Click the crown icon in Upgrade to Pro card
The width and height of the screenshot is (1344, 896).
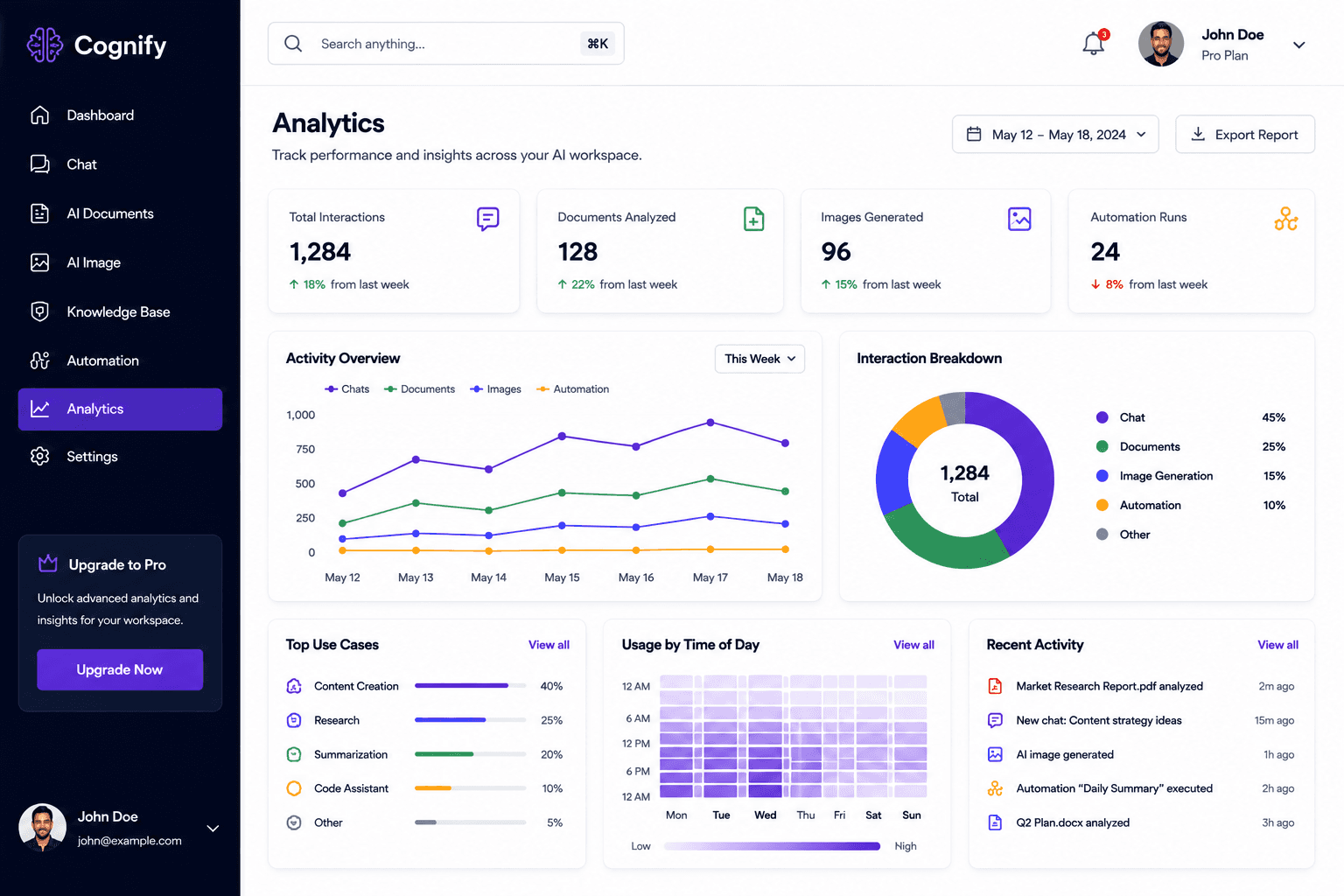click(48, 563)
